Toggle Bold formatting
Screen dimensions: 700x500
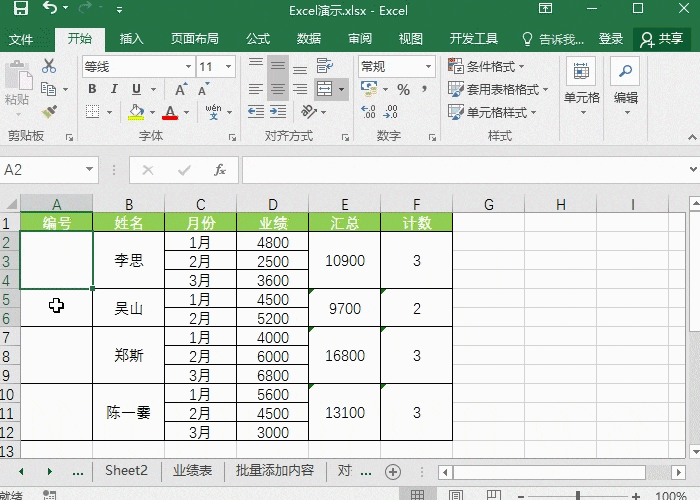[x=92, y=89]
